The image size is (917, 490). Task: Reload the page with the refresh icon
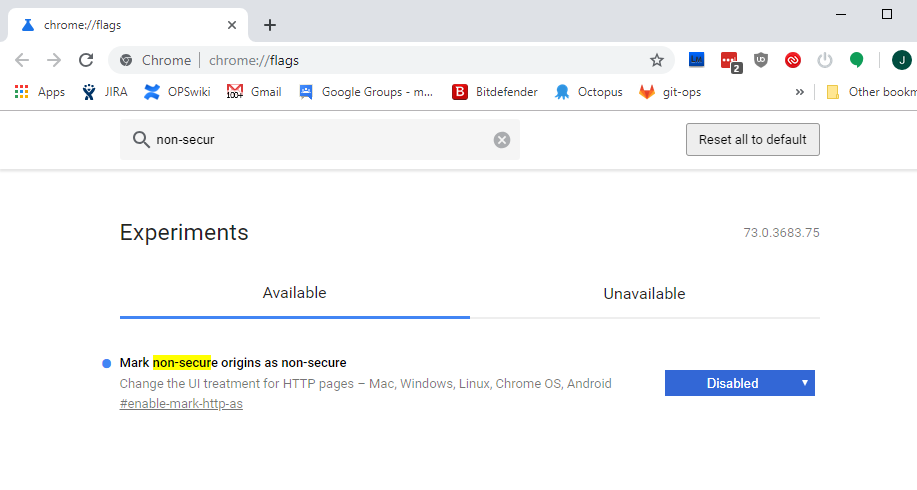coord(86,60)
